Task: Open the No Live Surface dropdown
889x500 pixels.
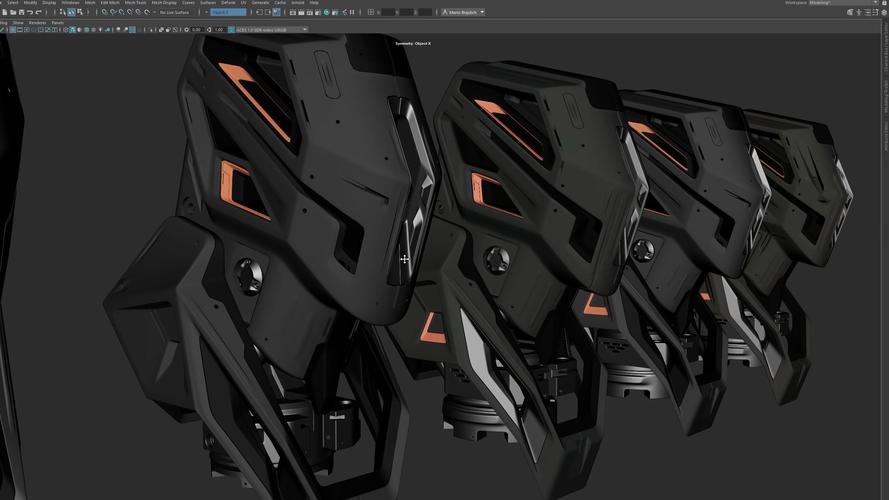Action: tap(176, 12)
